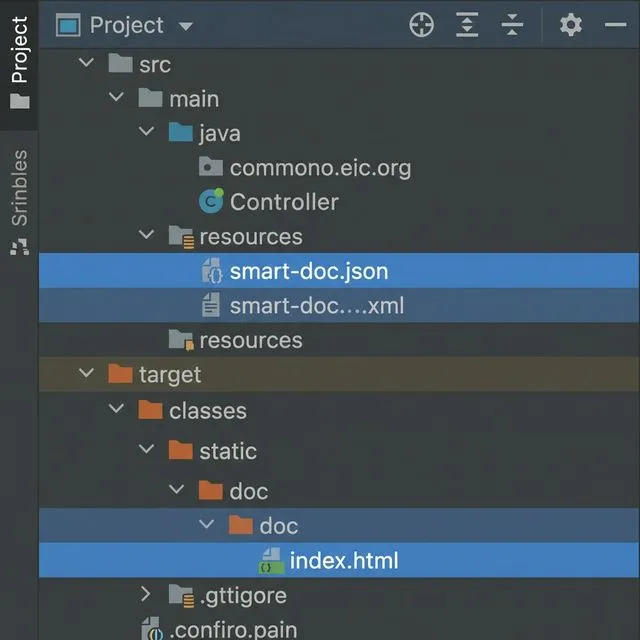Switch to the Project side tab
640x640 pixels.
pyautogui.click(x=19, y=60)
